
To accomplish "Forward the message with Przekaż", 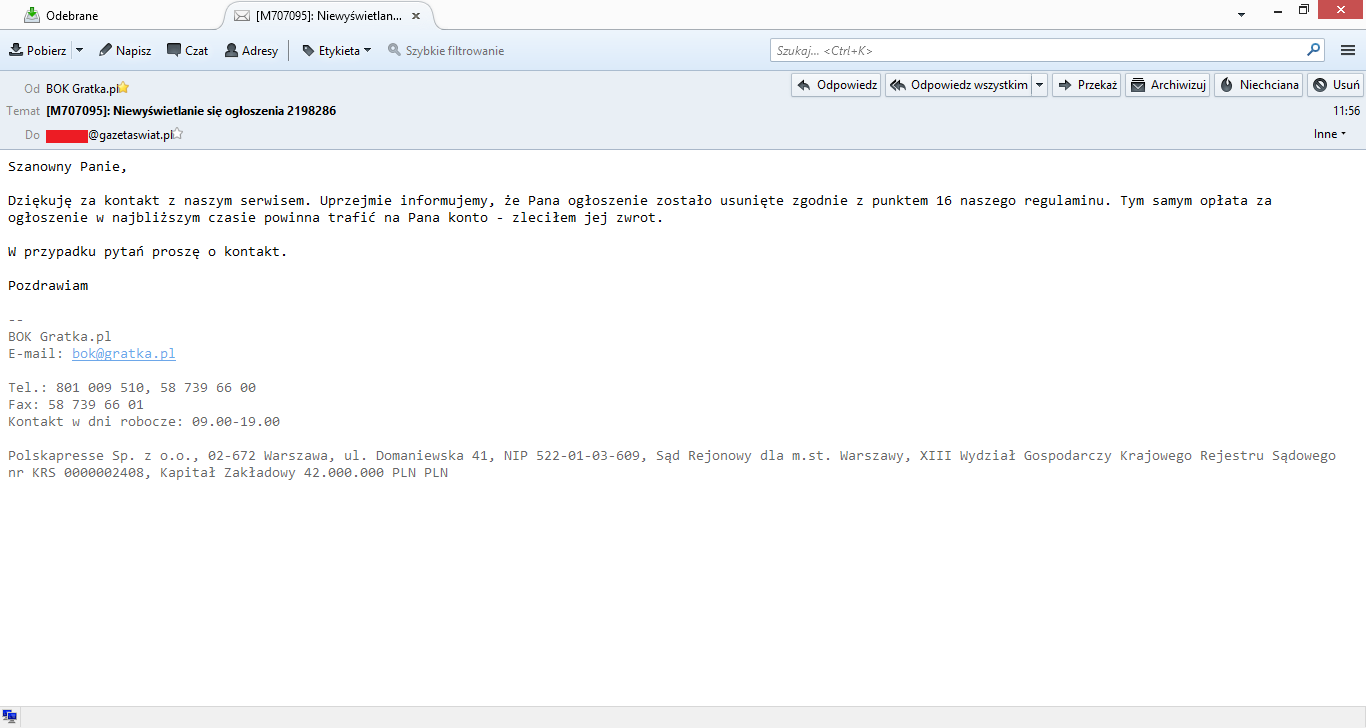I will [x=1086, y=85].
